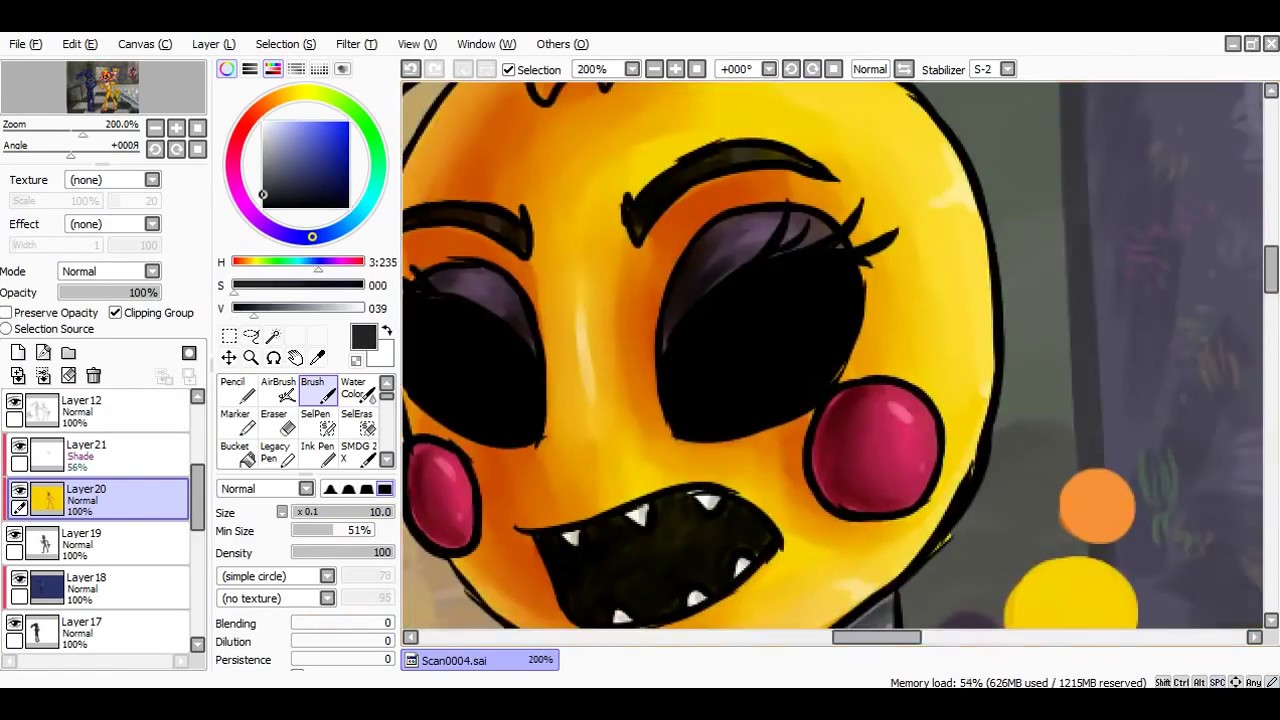
Task: Select the Water Color tool
Action: pyautogui.click(x=357, y=390)
